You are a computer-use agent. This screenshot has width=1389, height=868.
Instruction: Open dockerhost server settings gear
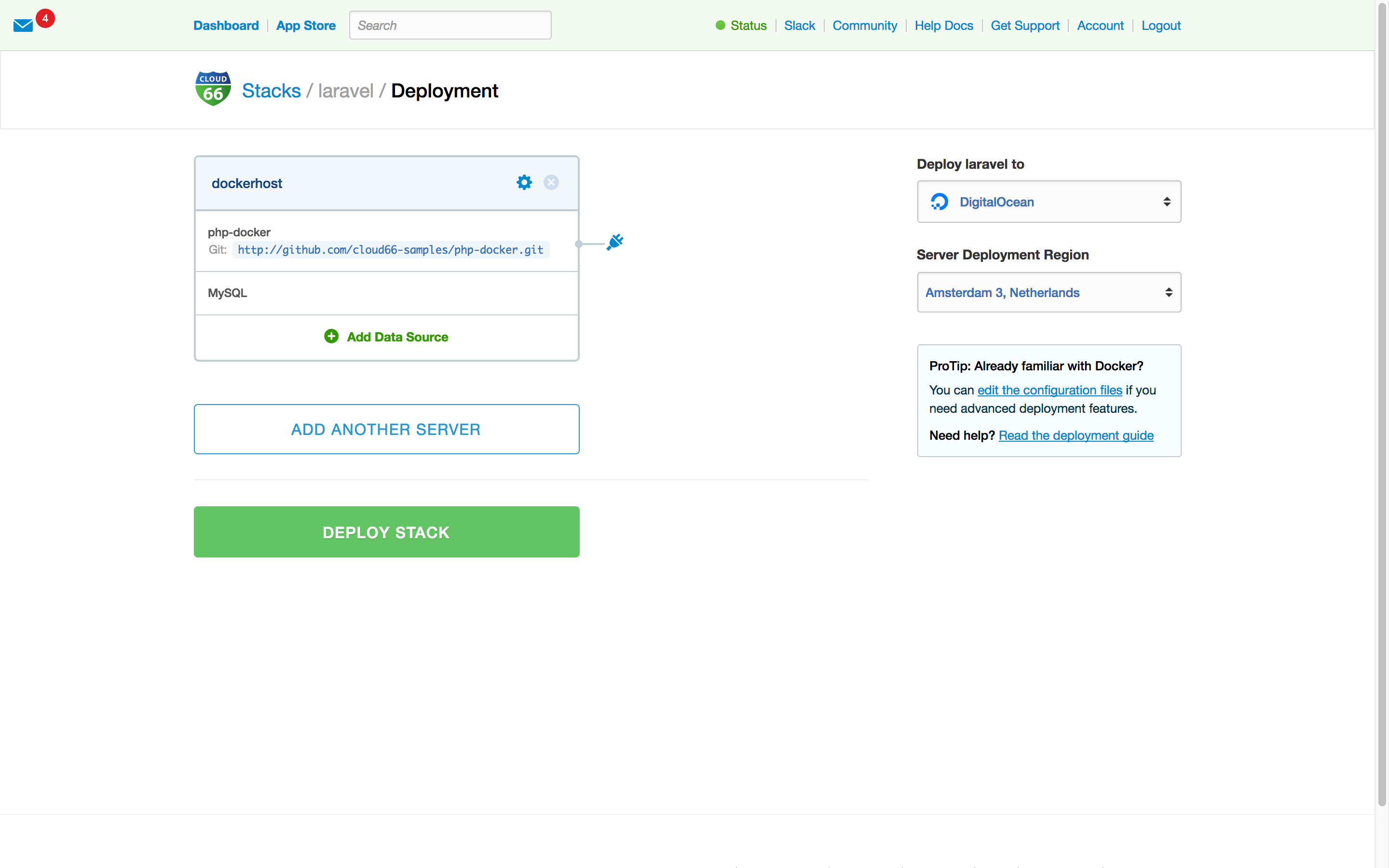point(524,183)
